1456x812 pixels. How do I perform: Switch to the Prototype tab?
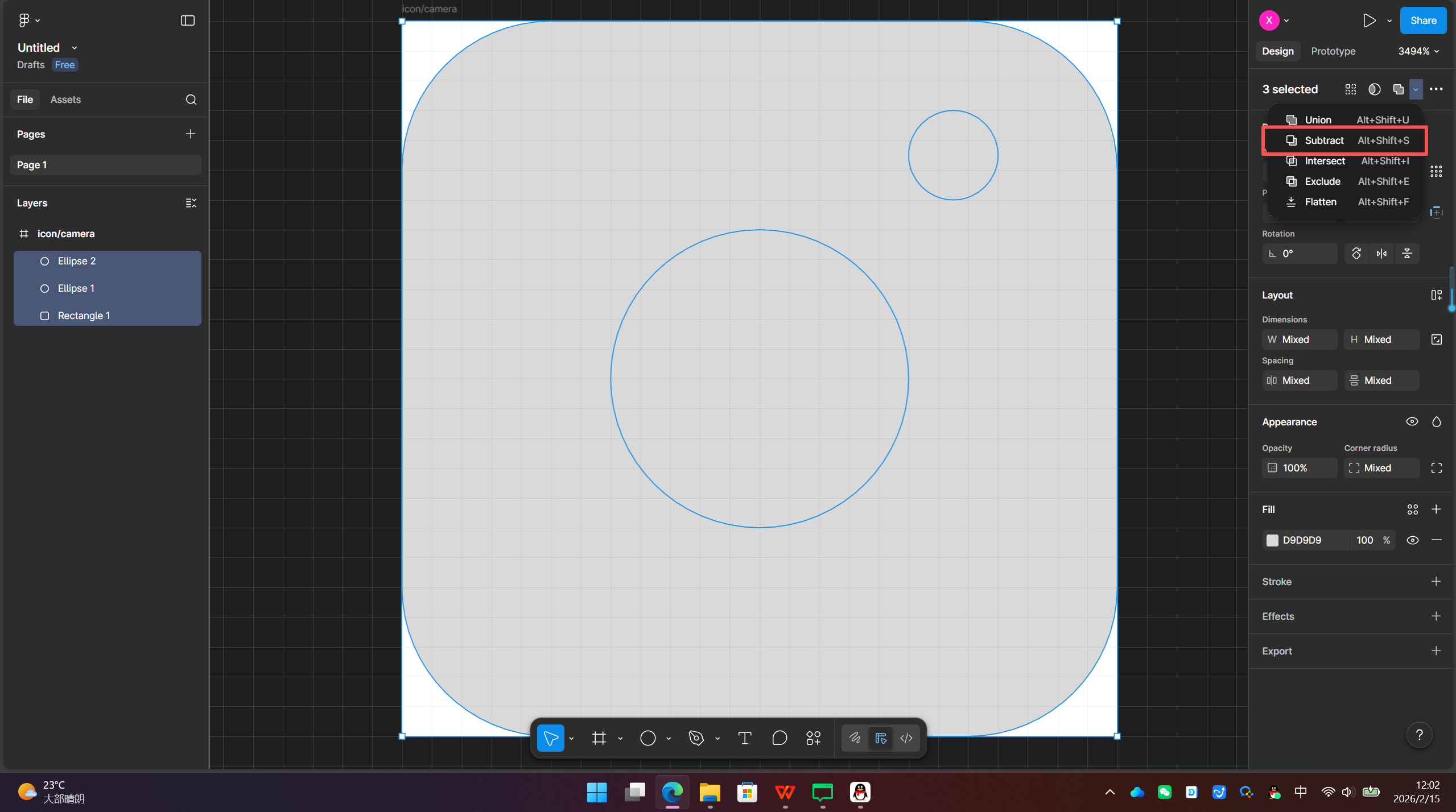pos(1333,51)
